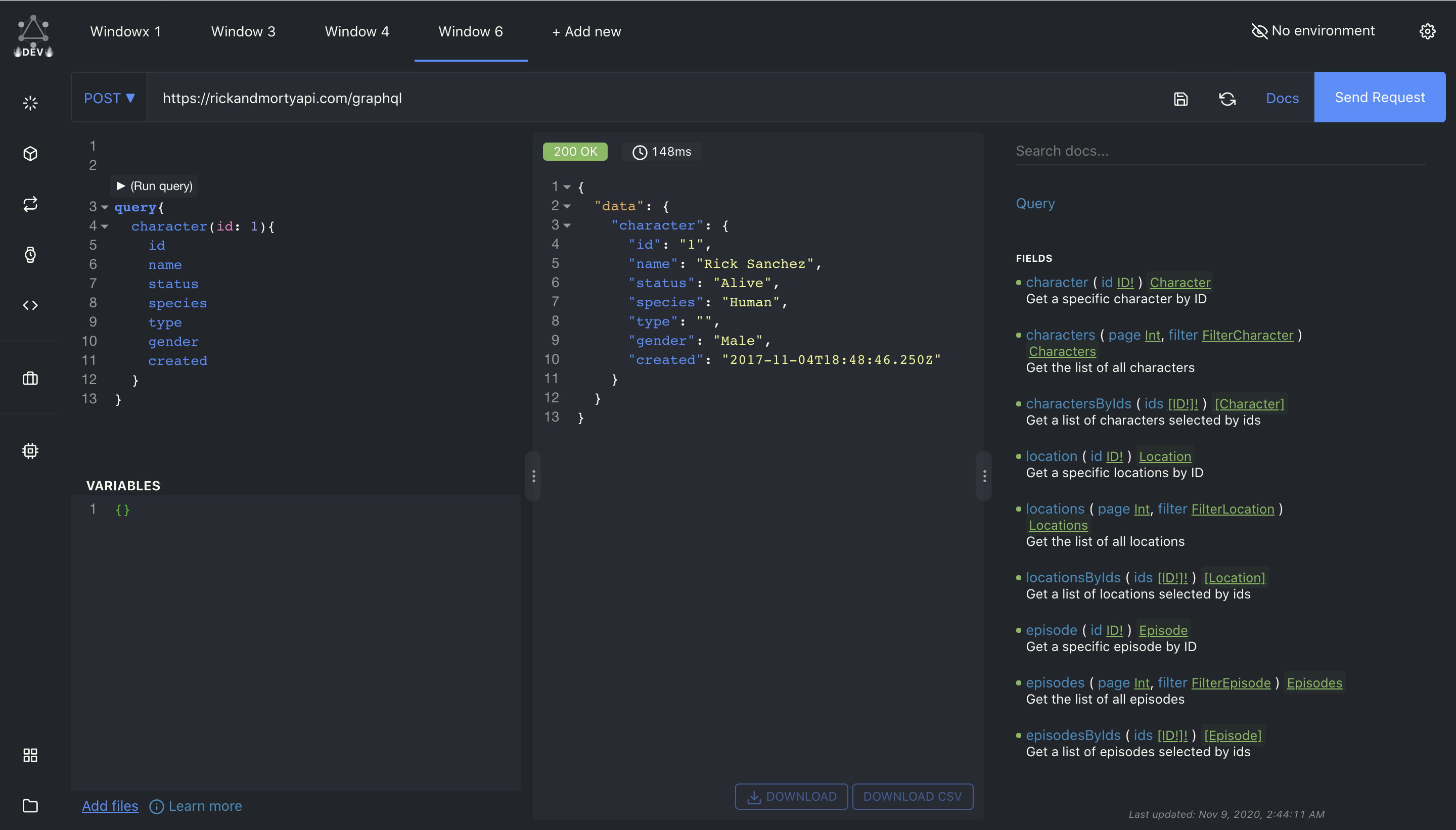1456x830 pixels.
Task: Collapse the "character" object in response
Action: (x=567, y=226)
